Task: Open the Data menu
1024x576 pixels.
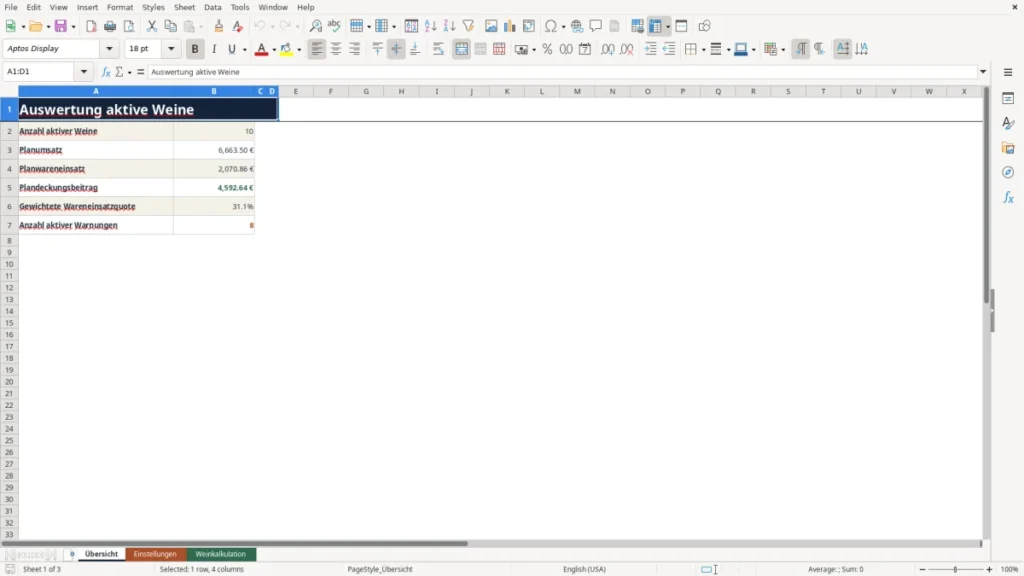Action: click(213, 7)
